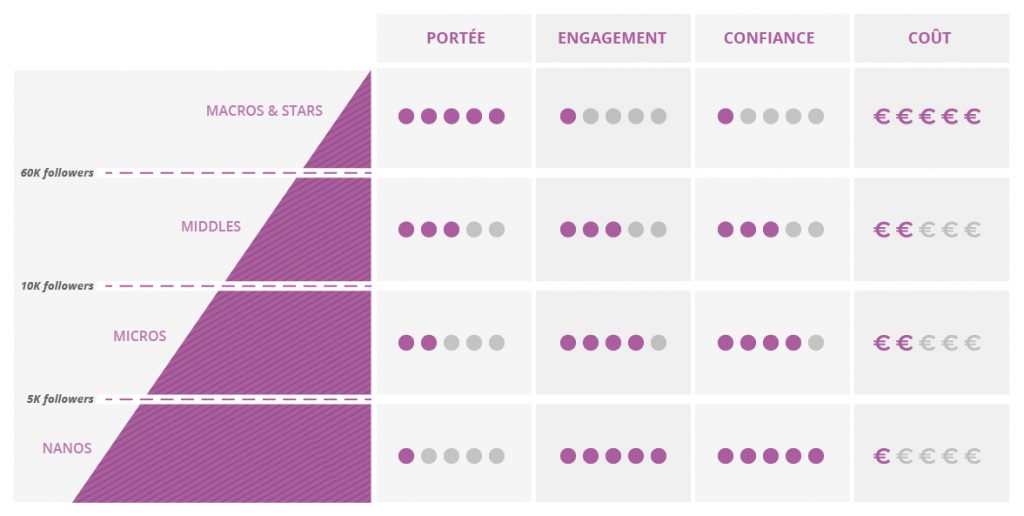Image resolution: width=1024 pixels, height=516 pixels.
Task: Click the PORTÉE column header
Action: click(x=455, y=38)
